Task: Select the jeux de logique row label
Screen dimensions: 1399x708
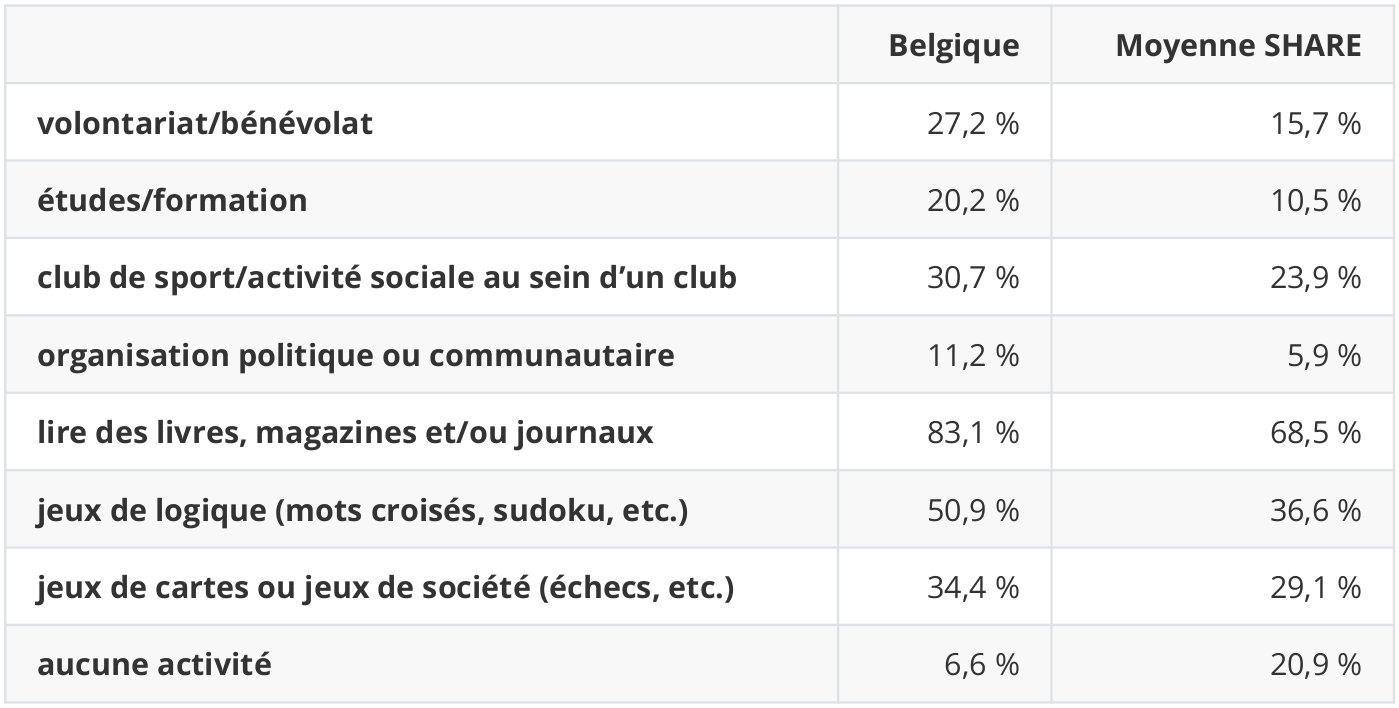Action: pyautogui.click(x=363, y=510)
